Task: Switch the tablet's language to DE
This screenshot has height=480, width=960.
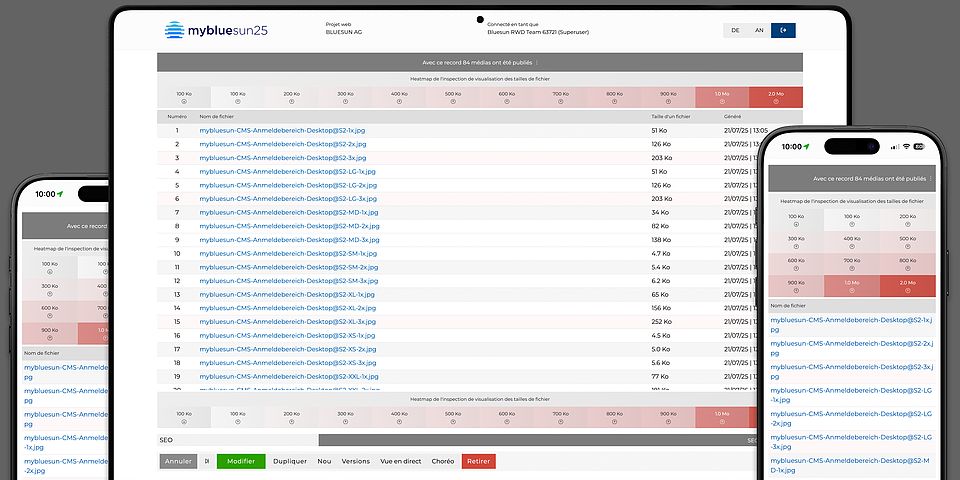Action: point(735,30)
